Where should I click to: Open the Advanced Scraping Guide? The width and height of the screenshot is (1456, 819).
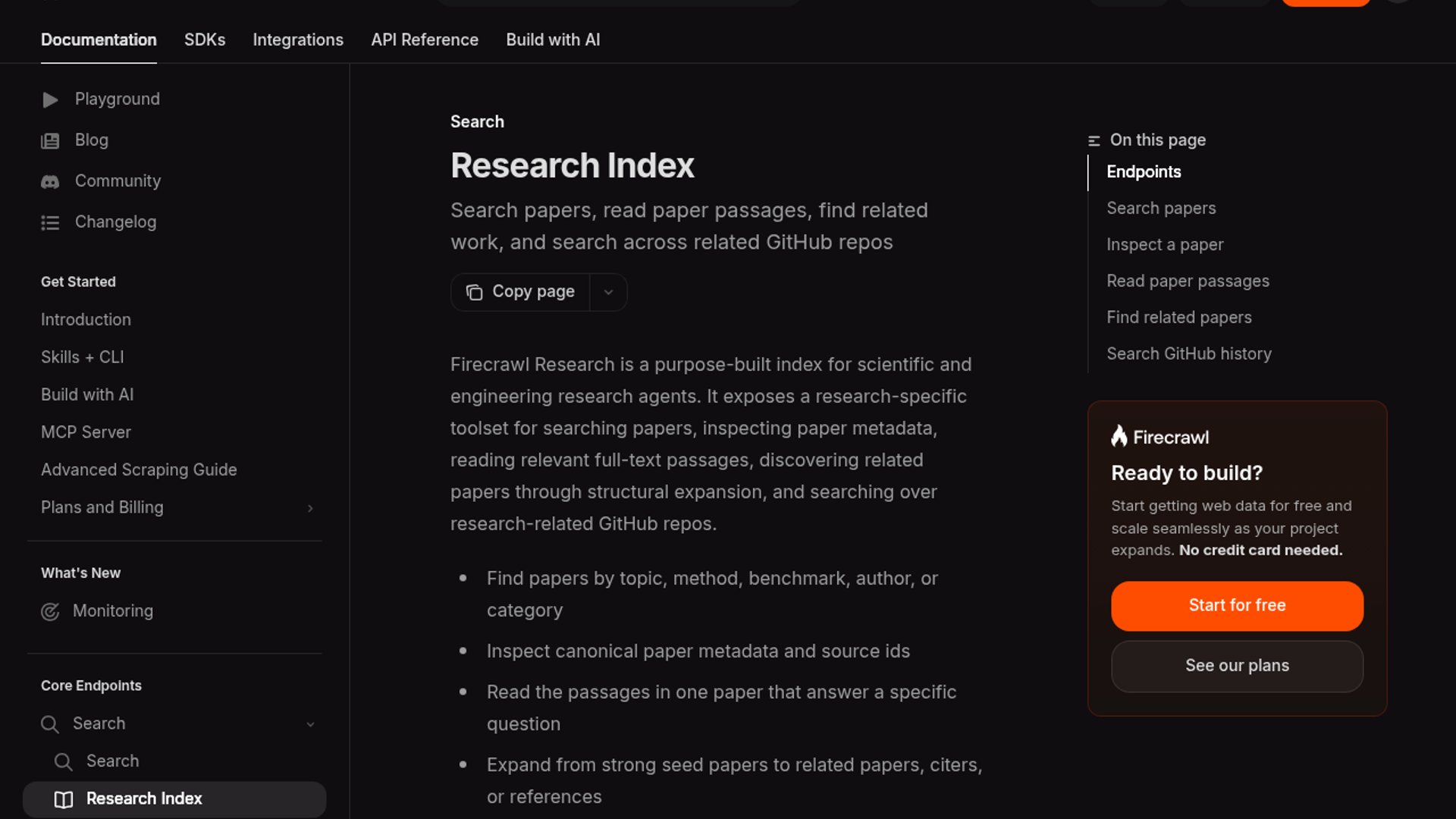[x=139, y=470]
